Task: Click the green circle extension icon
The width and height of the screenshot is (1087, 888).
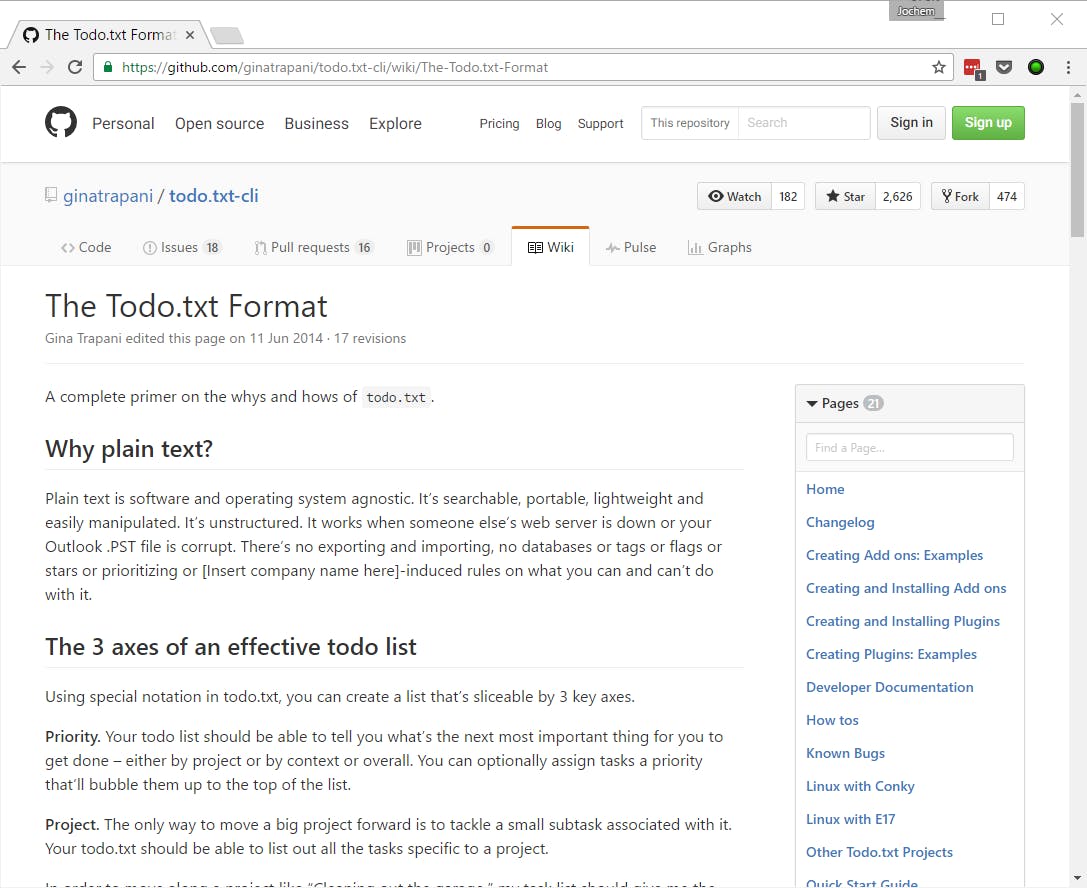Action: click(1036, 67)
